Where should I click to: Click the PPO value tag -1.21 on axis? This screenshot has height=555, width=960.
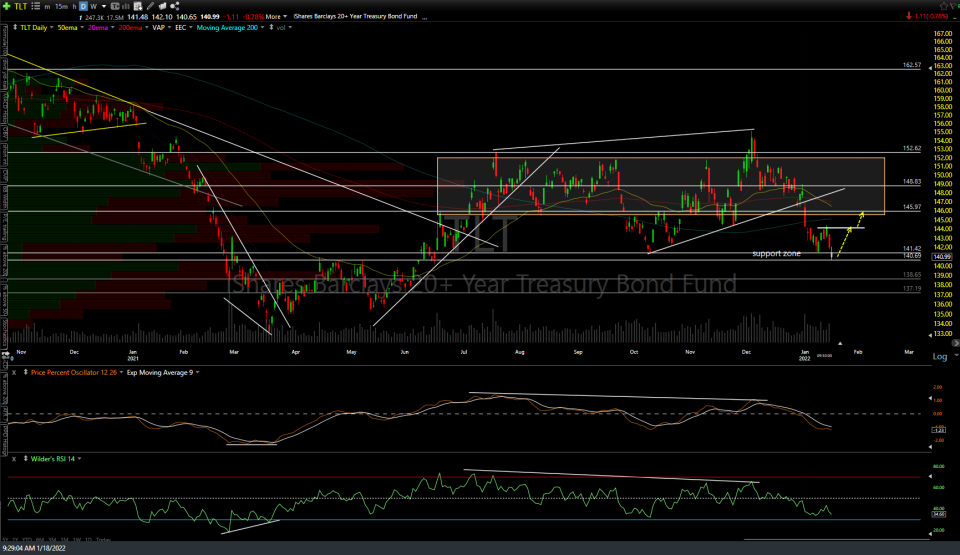[x=939, y=430]
